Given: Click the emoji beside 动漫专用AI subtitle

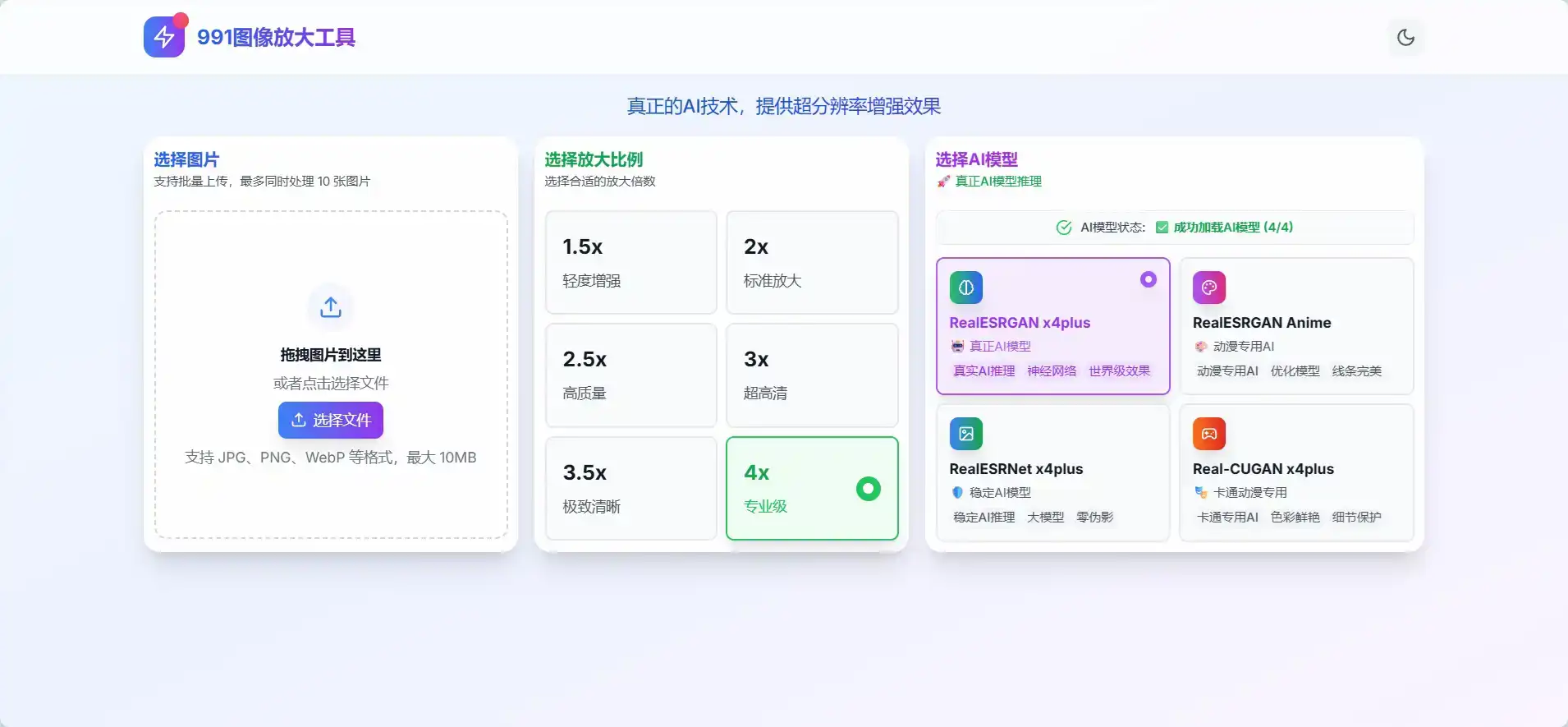Looking at the screenshot, I should tap(1200, 347).
